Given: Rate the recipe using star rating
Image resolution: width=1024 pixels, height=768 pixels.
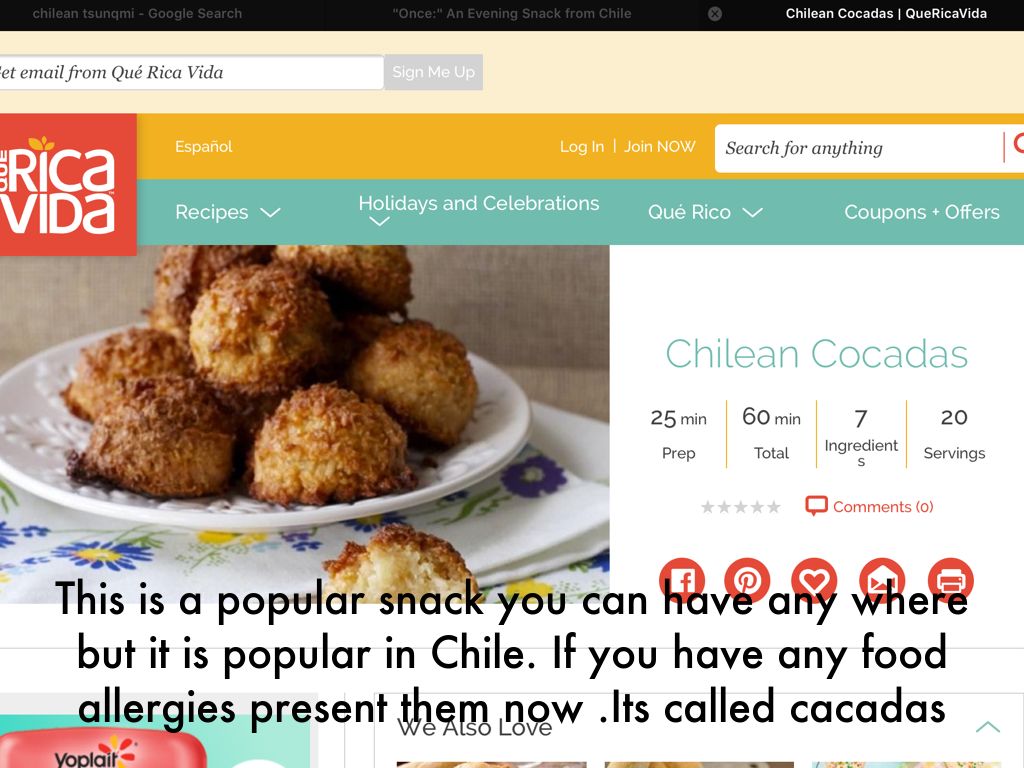Looking at the screenshot, I should 741,507.
